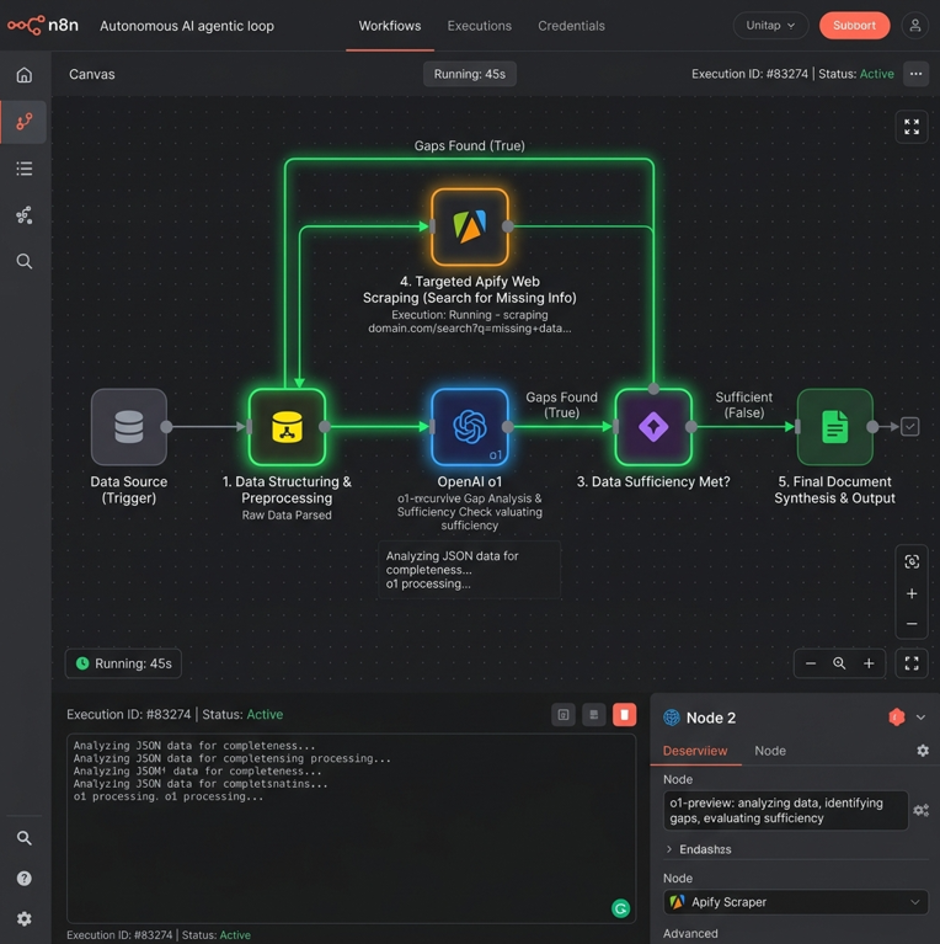Open the user profile icon
This screenshot has width=940, height=944.
915,25
